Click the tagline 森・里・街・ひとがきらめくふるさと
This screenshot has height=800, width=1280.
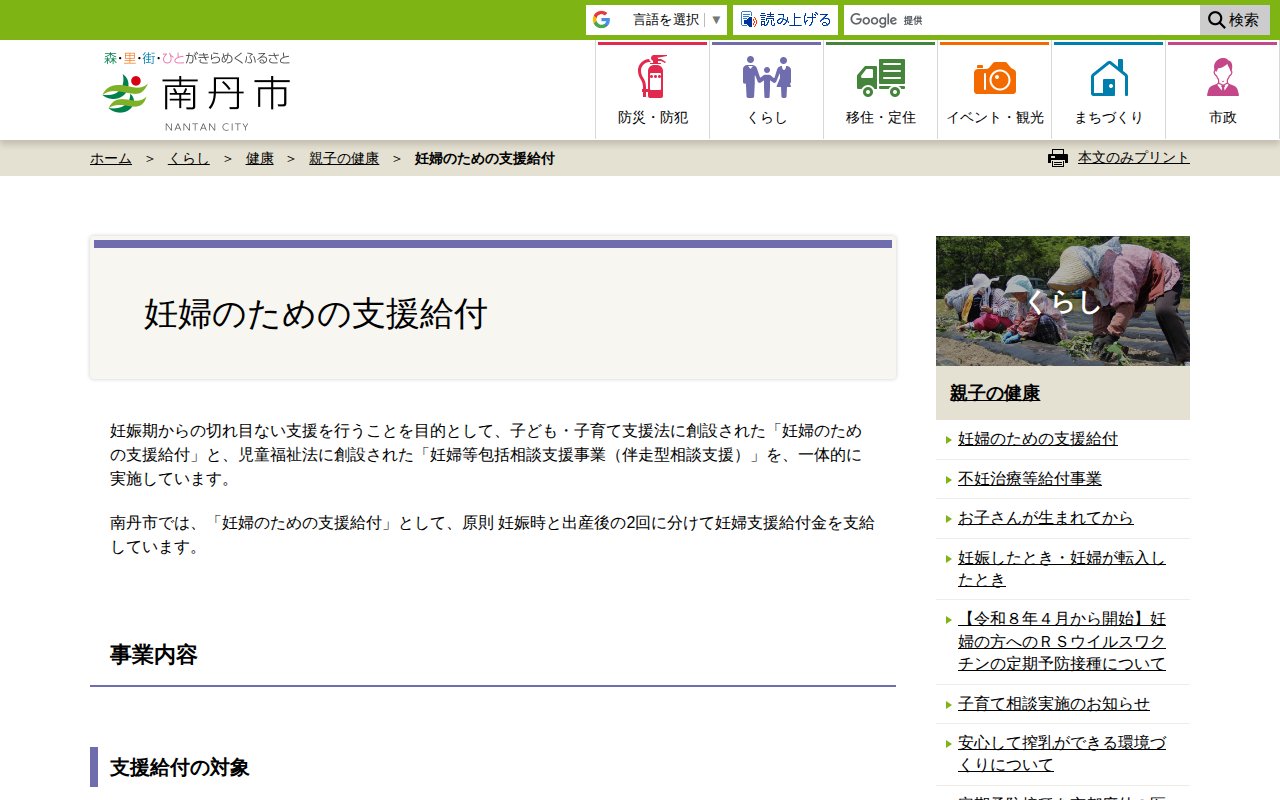[x=197, y=58]
